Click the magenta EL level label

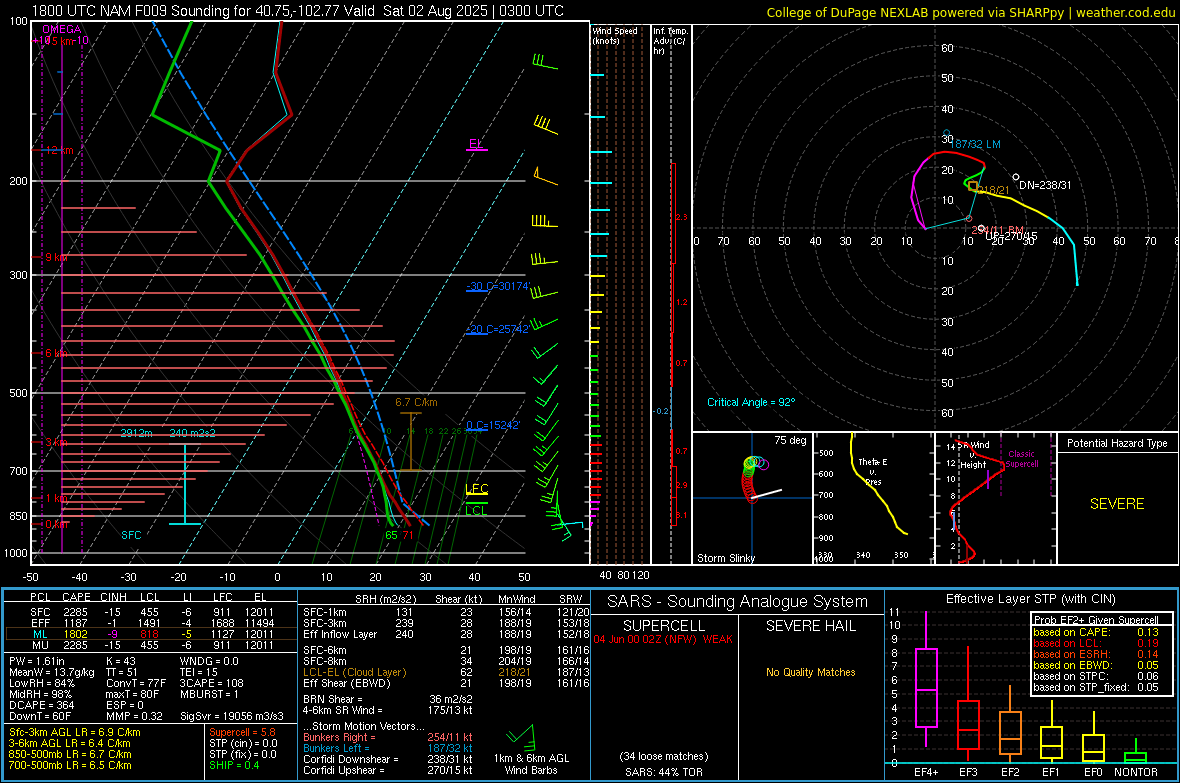tap(476, 144)
